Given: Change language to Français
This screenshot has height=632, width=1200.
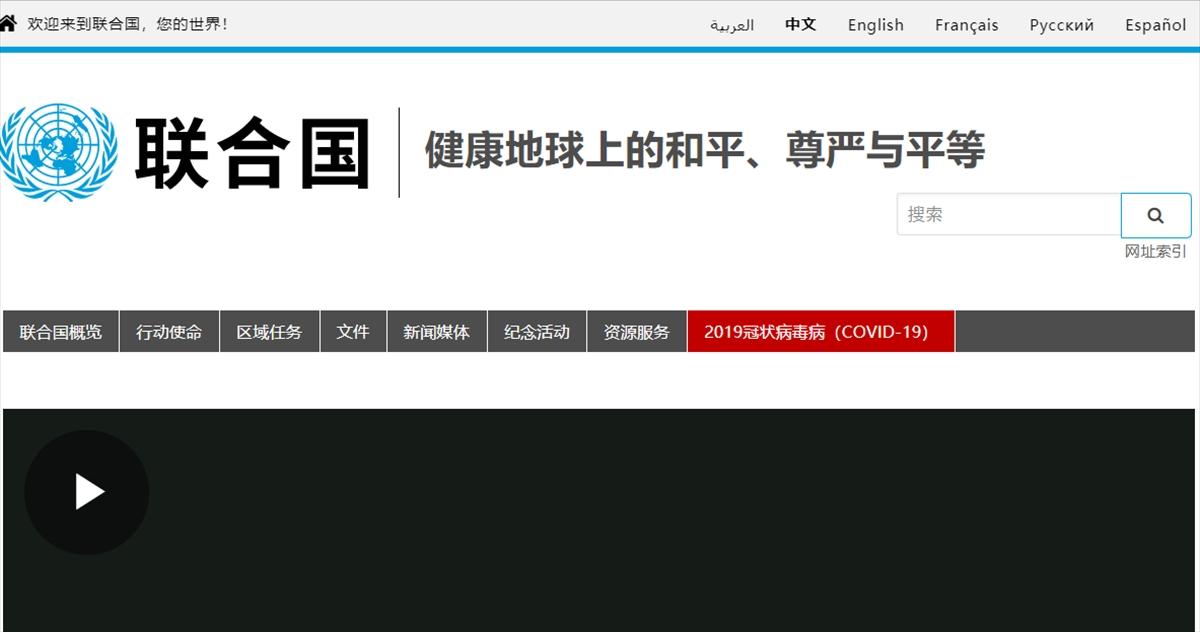Looking at the screenshot, I should coord(966,25).
